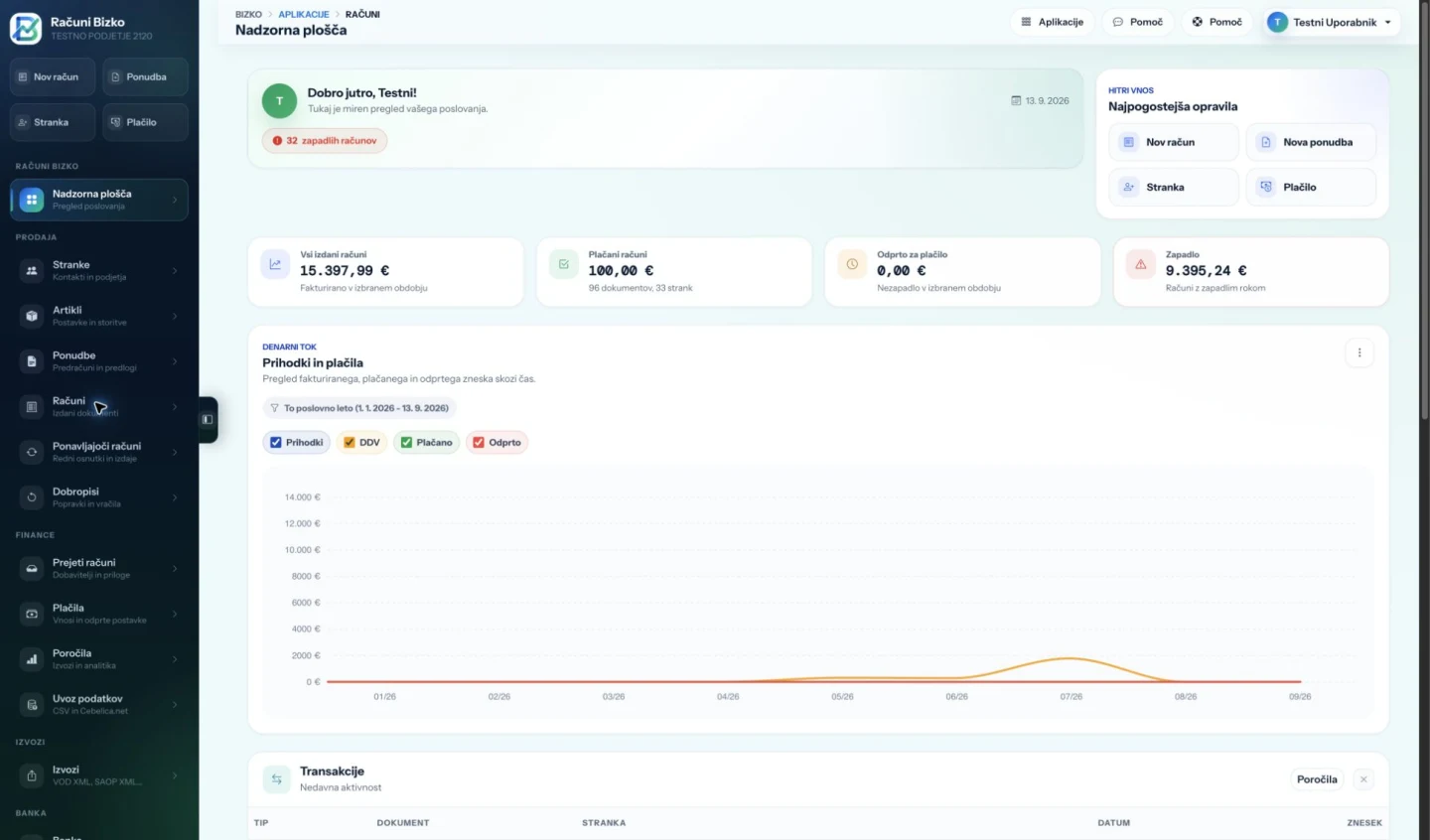Click the '32 zapadlih računov' alert badge

[x=325, y=141]
